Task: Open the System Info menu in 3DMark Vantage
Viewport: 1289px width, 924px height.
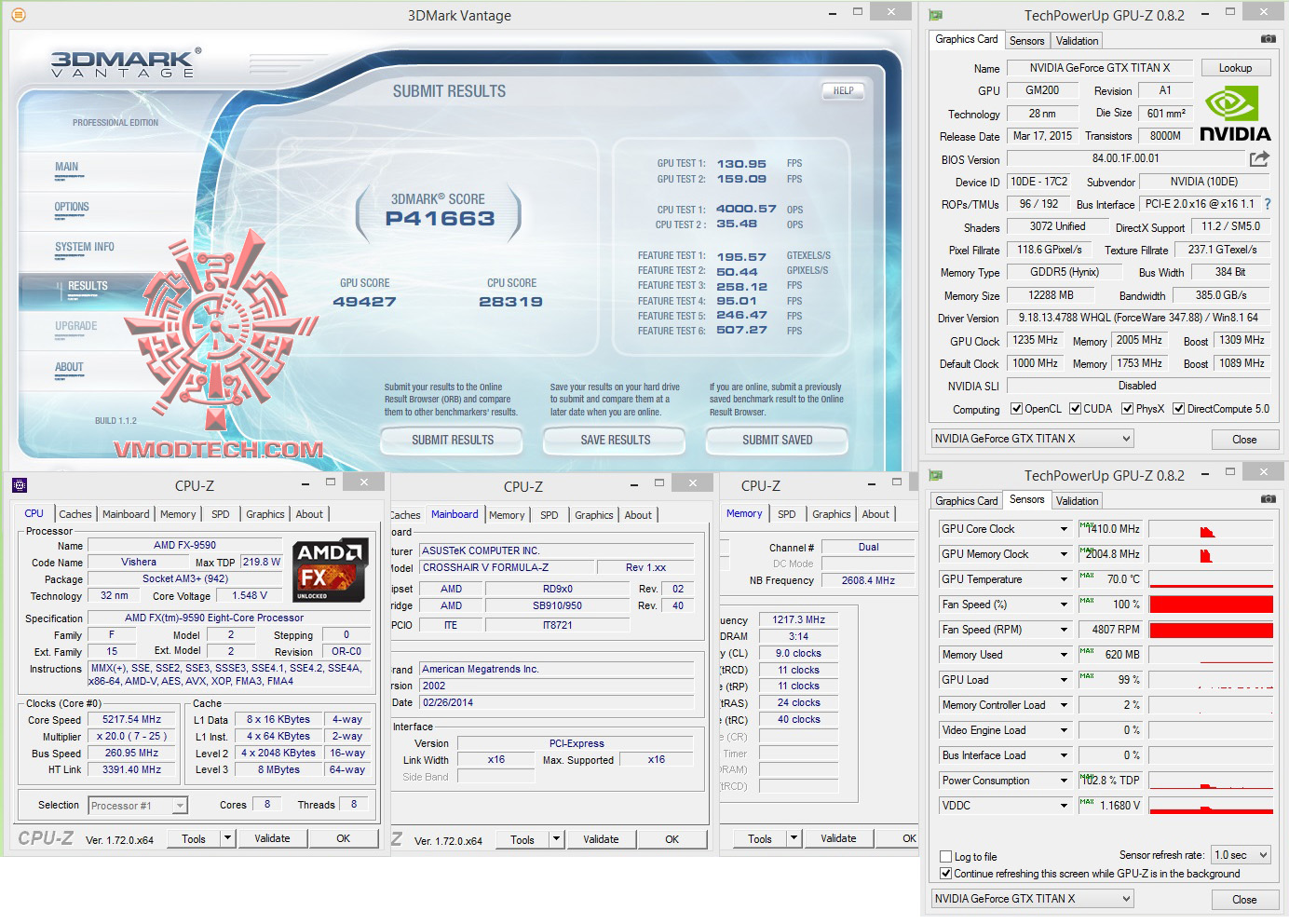Action: [85, 248]
